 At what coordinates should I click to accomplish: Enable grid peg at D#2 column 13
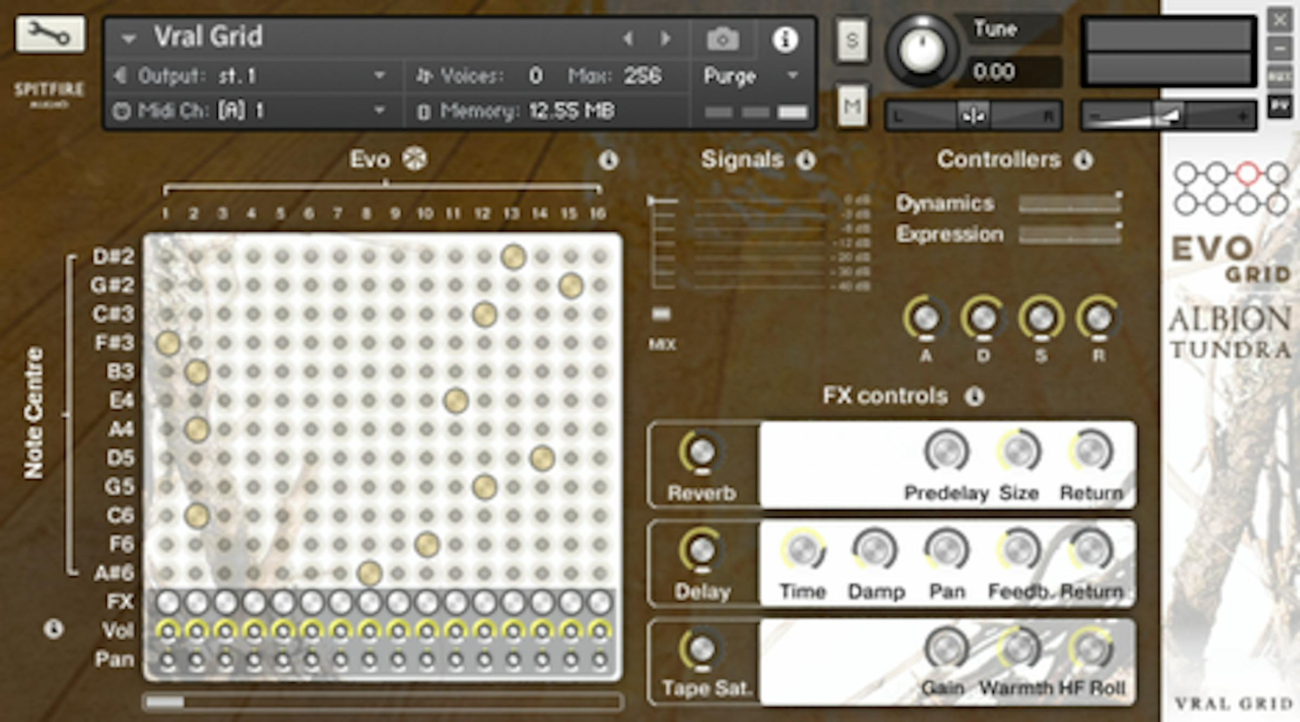click(x=513, y=257)
